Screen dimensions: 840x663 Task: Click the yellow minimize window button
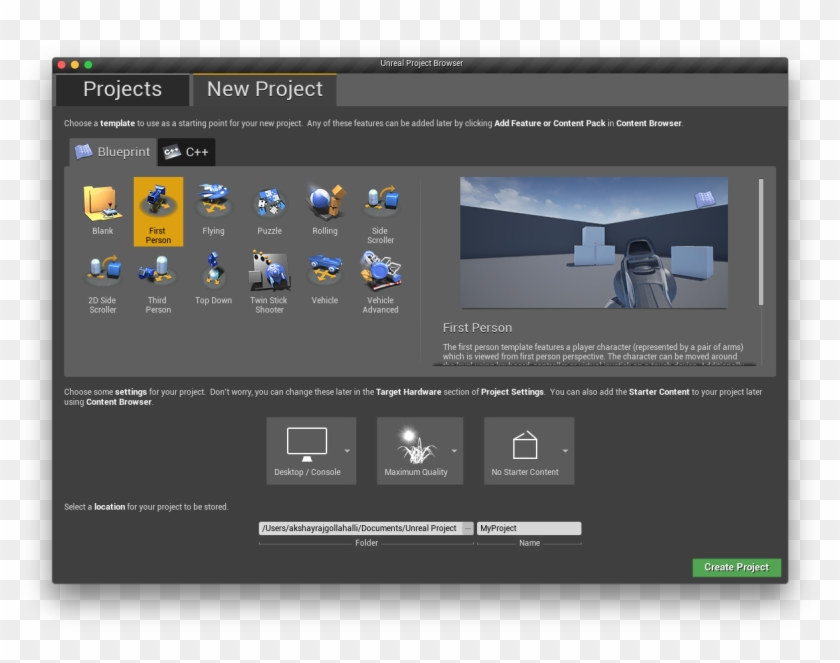(x=75, y=65)
